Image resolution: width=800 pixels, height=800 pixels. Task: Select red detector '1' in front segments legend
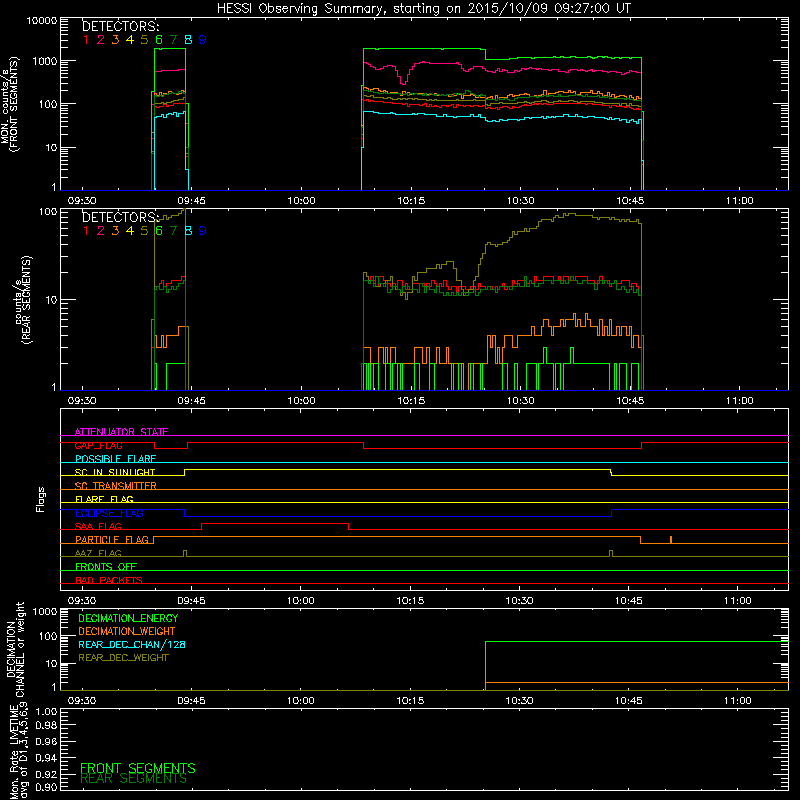point(86,40)
